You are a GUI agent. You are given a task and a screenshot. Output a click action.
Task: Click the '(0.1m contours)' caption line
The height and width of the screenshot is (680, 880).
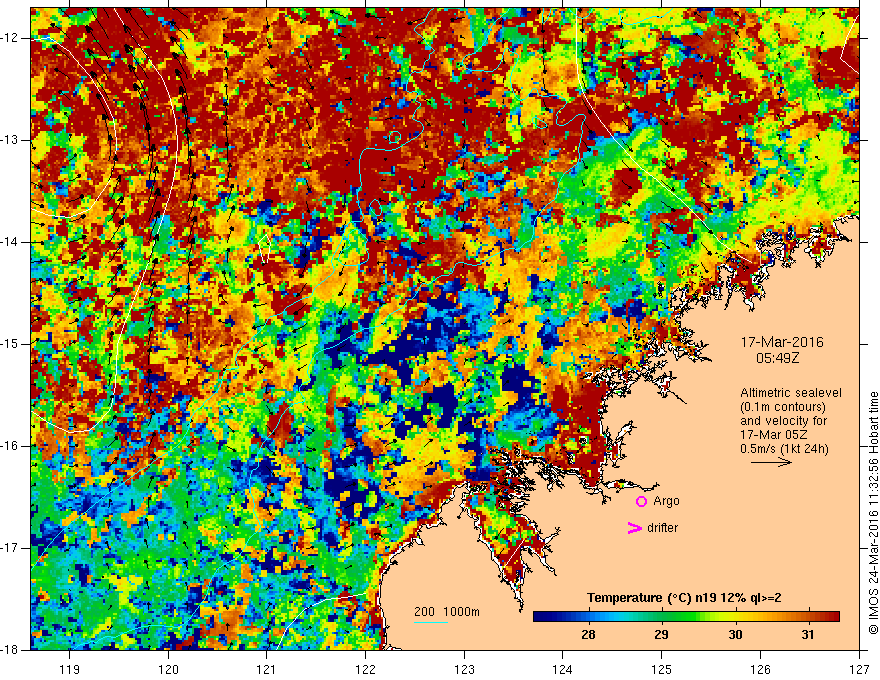[783, 407]
